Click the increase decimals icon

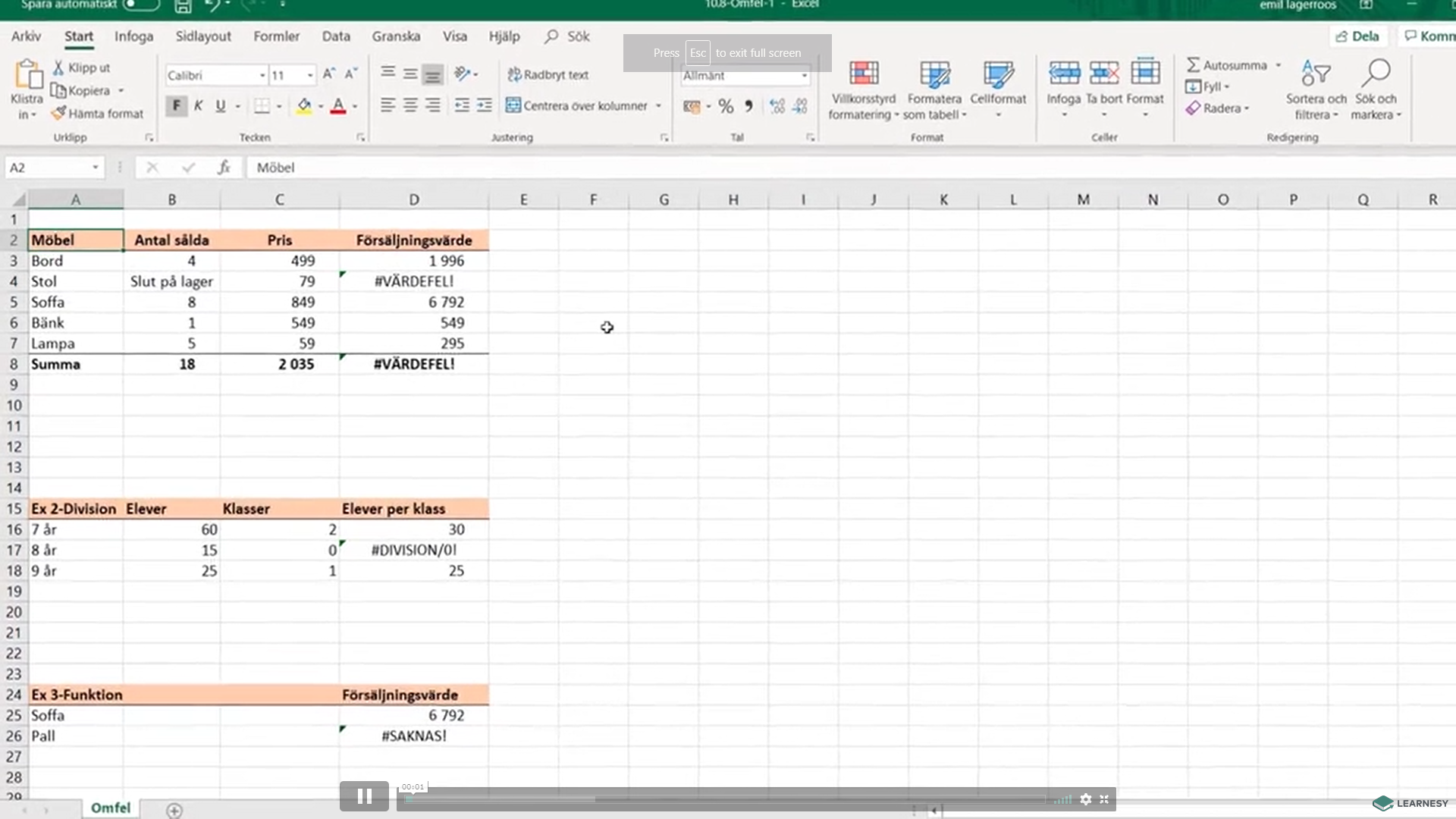[777, 106]
